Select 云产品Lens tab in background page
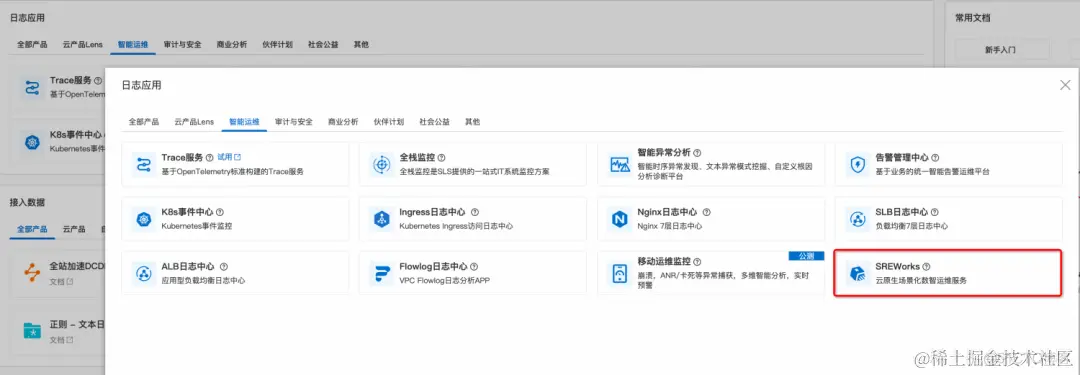The image size is (1080, 375). (x=83, y=44)
